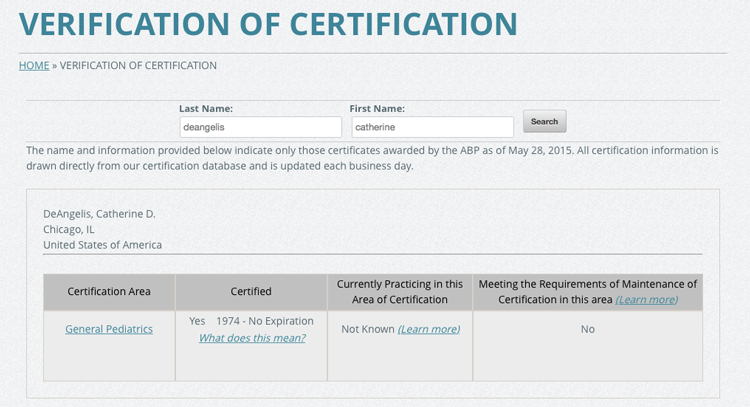Image resolution: width=750 pixels, height=407 pixels.
Task: Click the Currently Practicing column header
Action: click(400, 292)
